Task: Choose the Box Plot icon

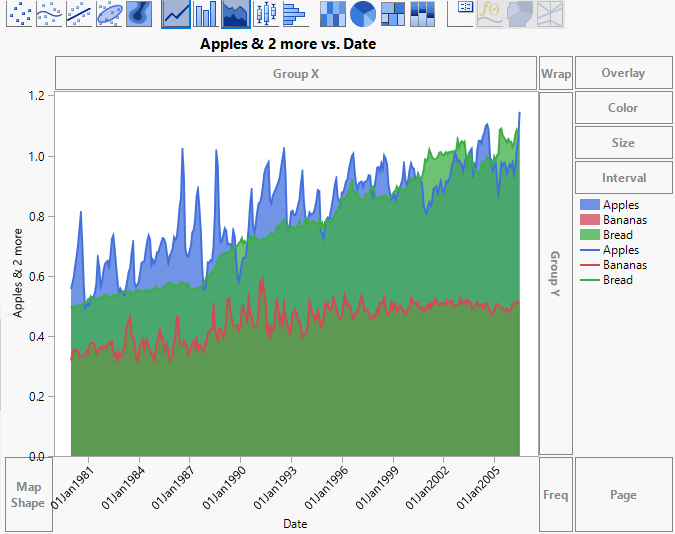Action: point(265,13)
